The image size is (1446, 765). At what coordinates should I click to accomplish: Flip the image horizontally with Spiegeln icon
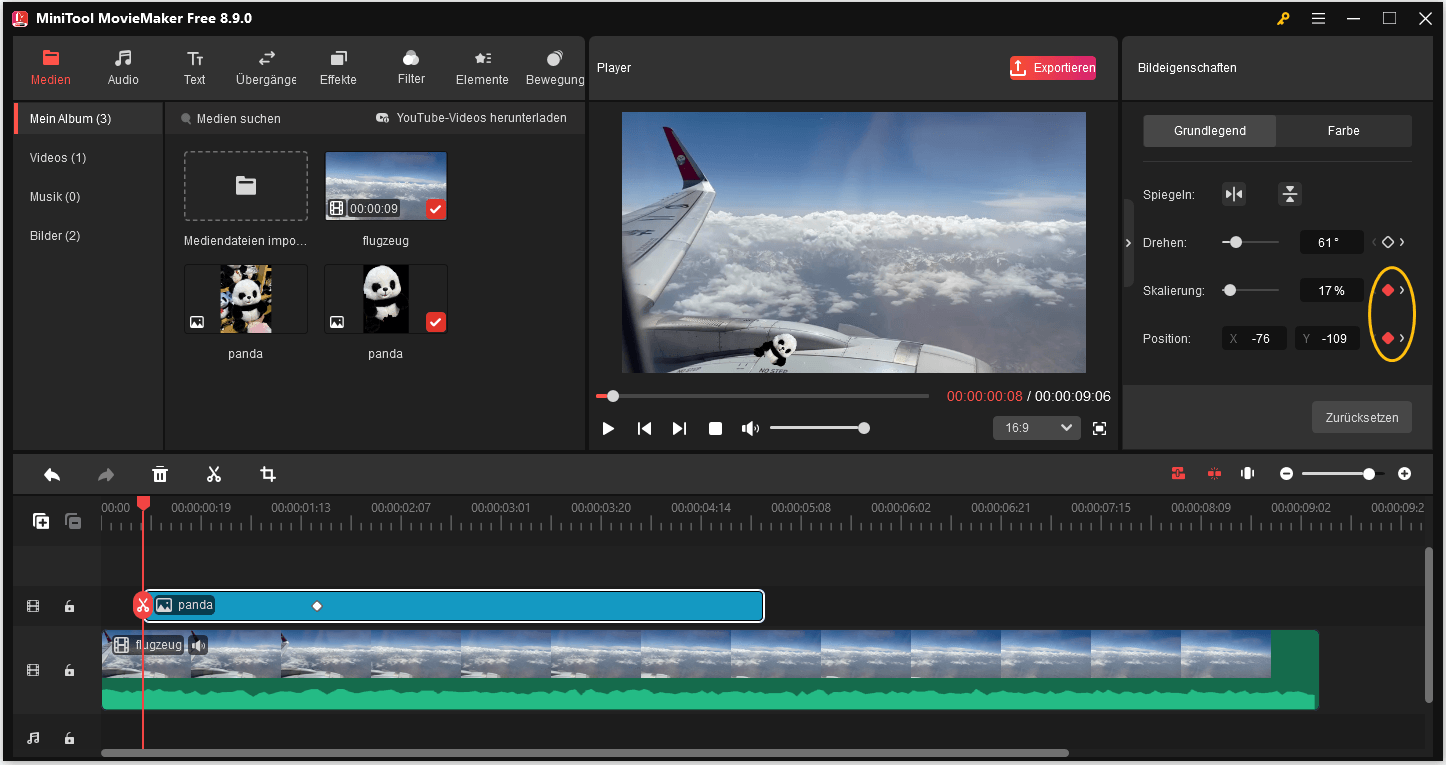tap(1234, 194)
